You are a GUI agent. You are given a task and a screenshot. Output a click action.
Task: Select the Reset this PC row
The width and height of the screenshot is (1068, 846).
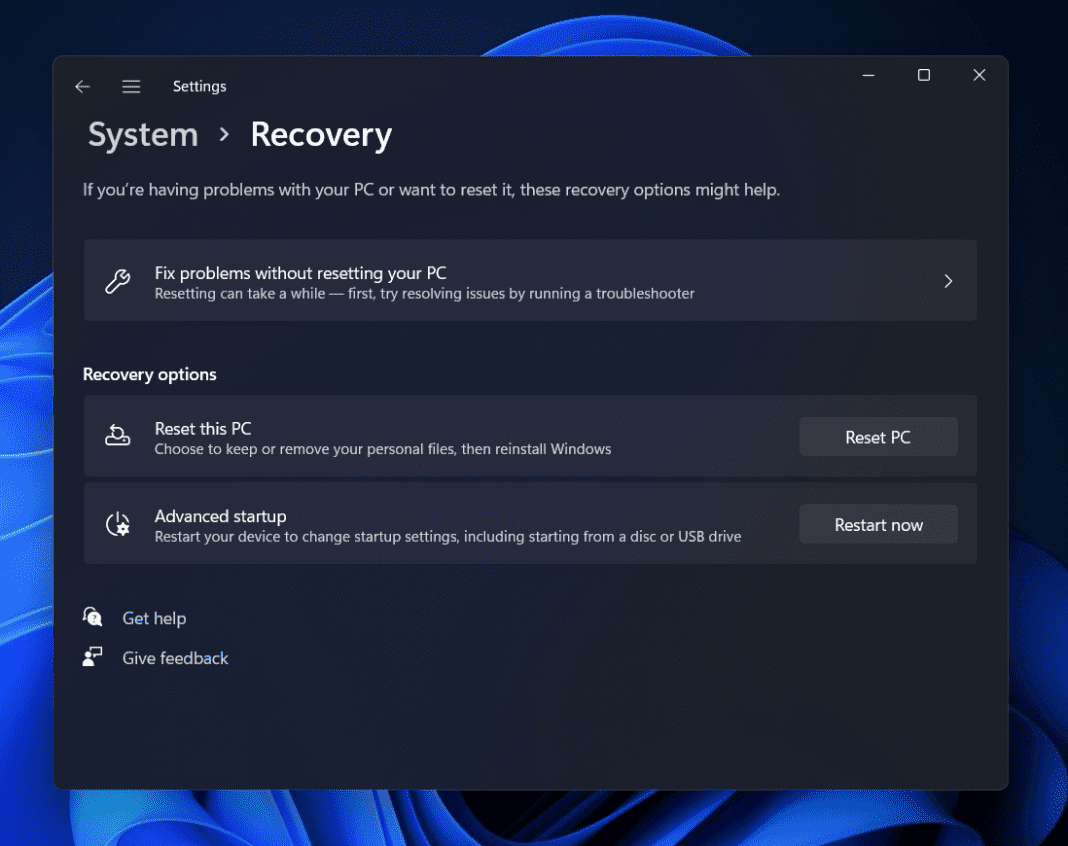pyautogui.click(x=450, y=436)
